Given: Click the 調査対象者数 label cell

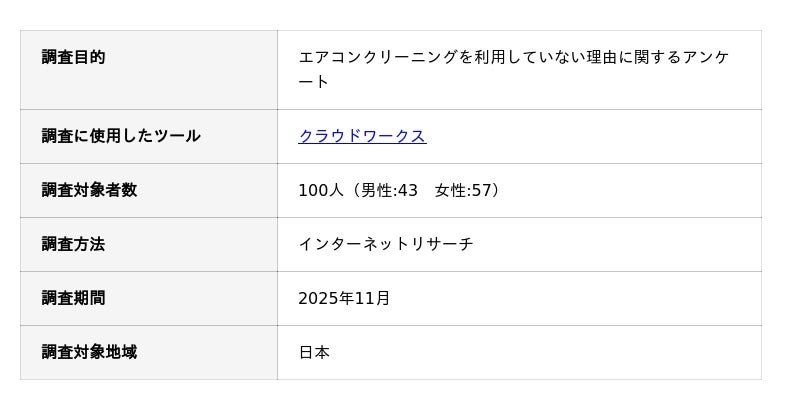Looking at the screenshot, I should (89, 190).
